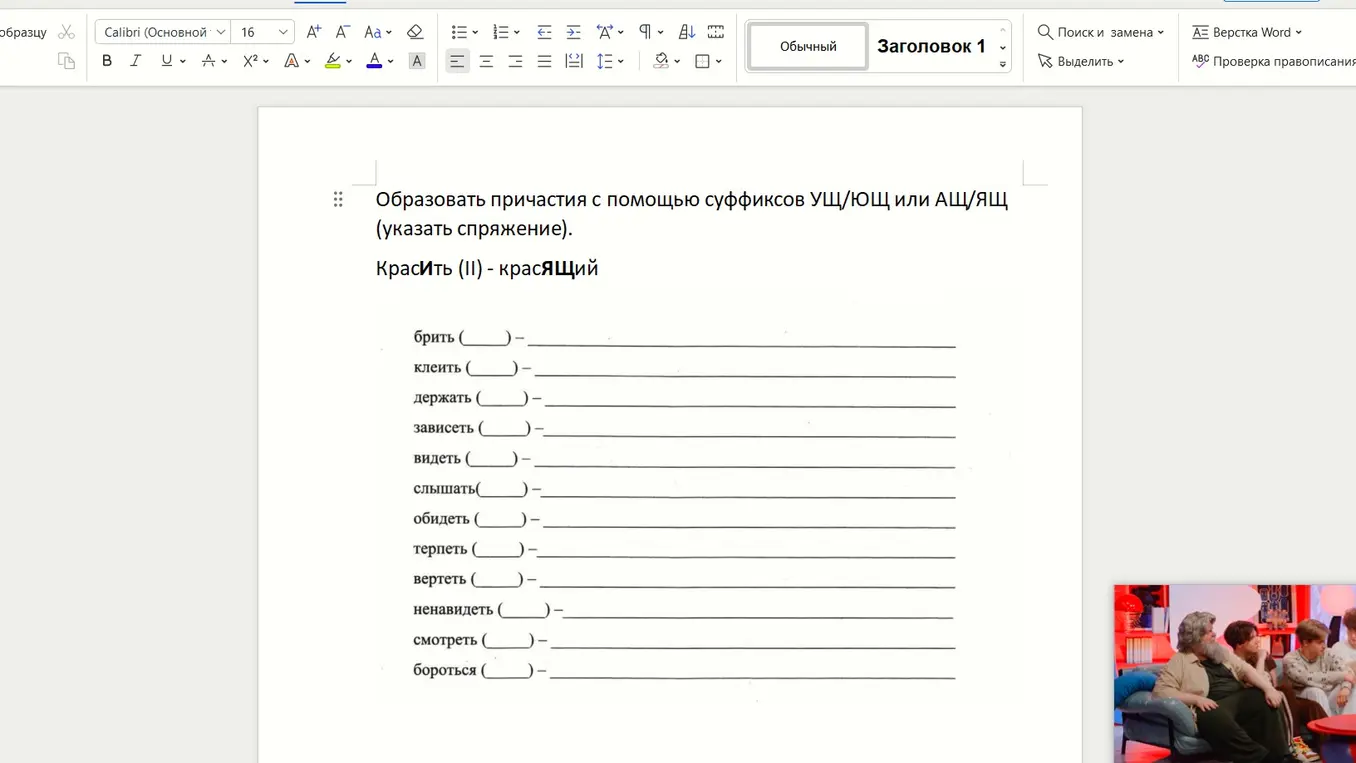
Task: Click the change case Aa icon
Action: (372, 32)
